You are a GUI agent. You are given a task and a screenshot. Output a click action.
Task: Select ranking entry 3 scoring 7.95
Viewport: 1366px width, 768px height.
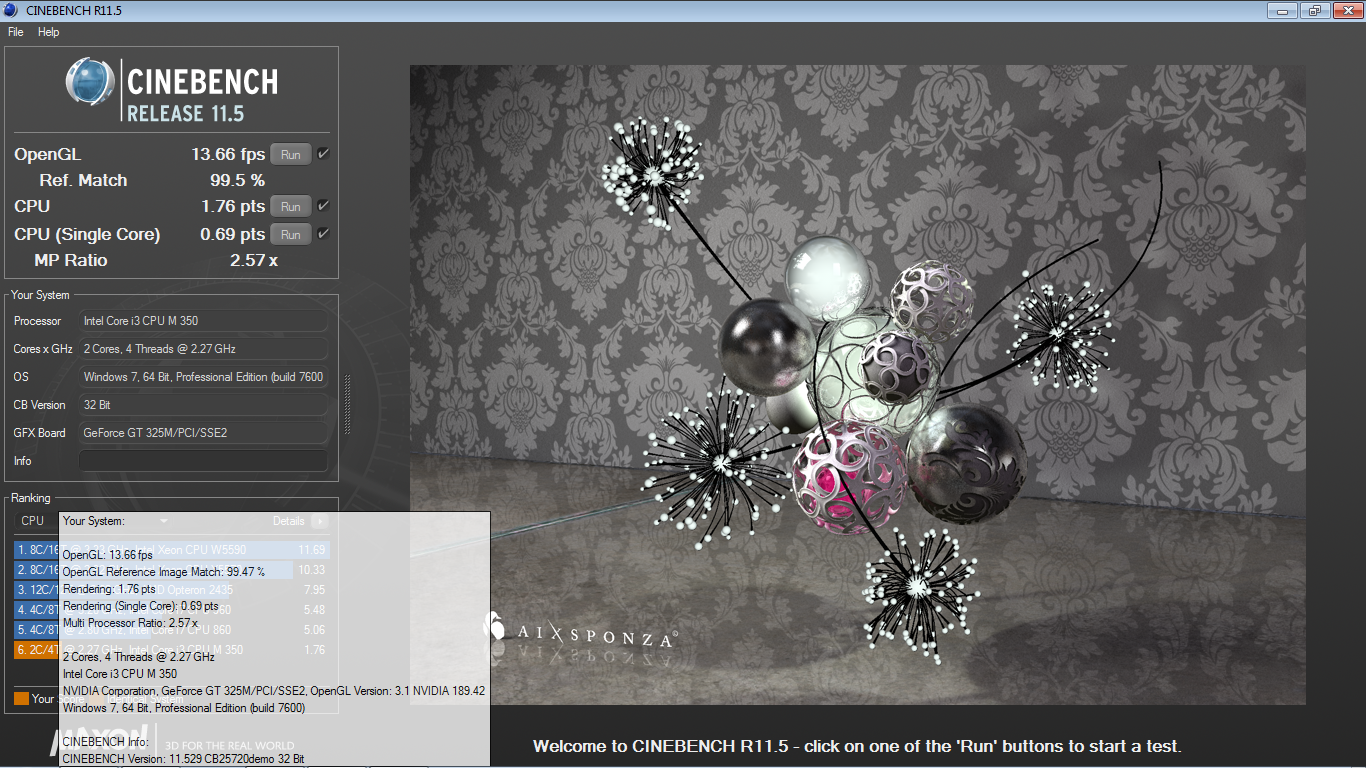(x=172, y=590)
